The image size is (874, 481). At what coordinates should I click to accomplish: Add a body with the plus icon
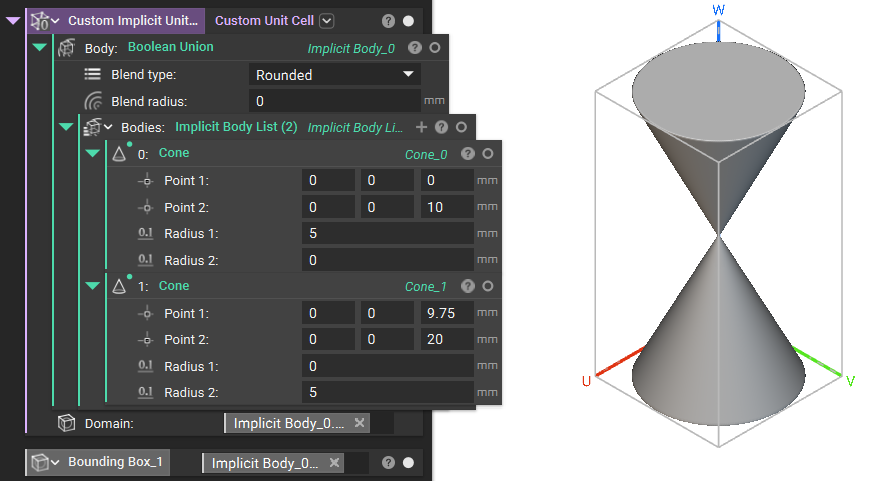(x=421, y=127)
